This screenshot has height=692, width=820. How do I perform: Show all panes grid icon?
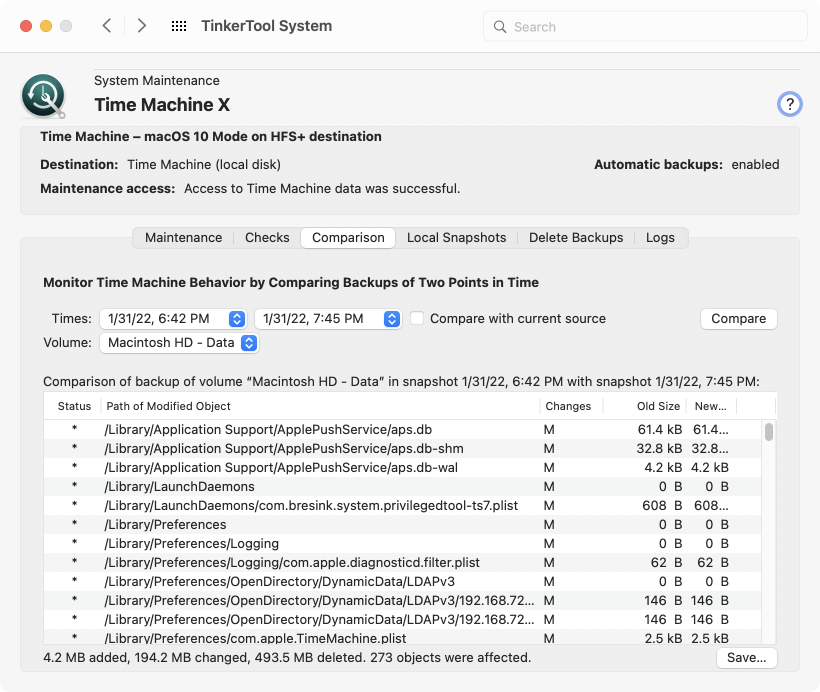(179, 26)
